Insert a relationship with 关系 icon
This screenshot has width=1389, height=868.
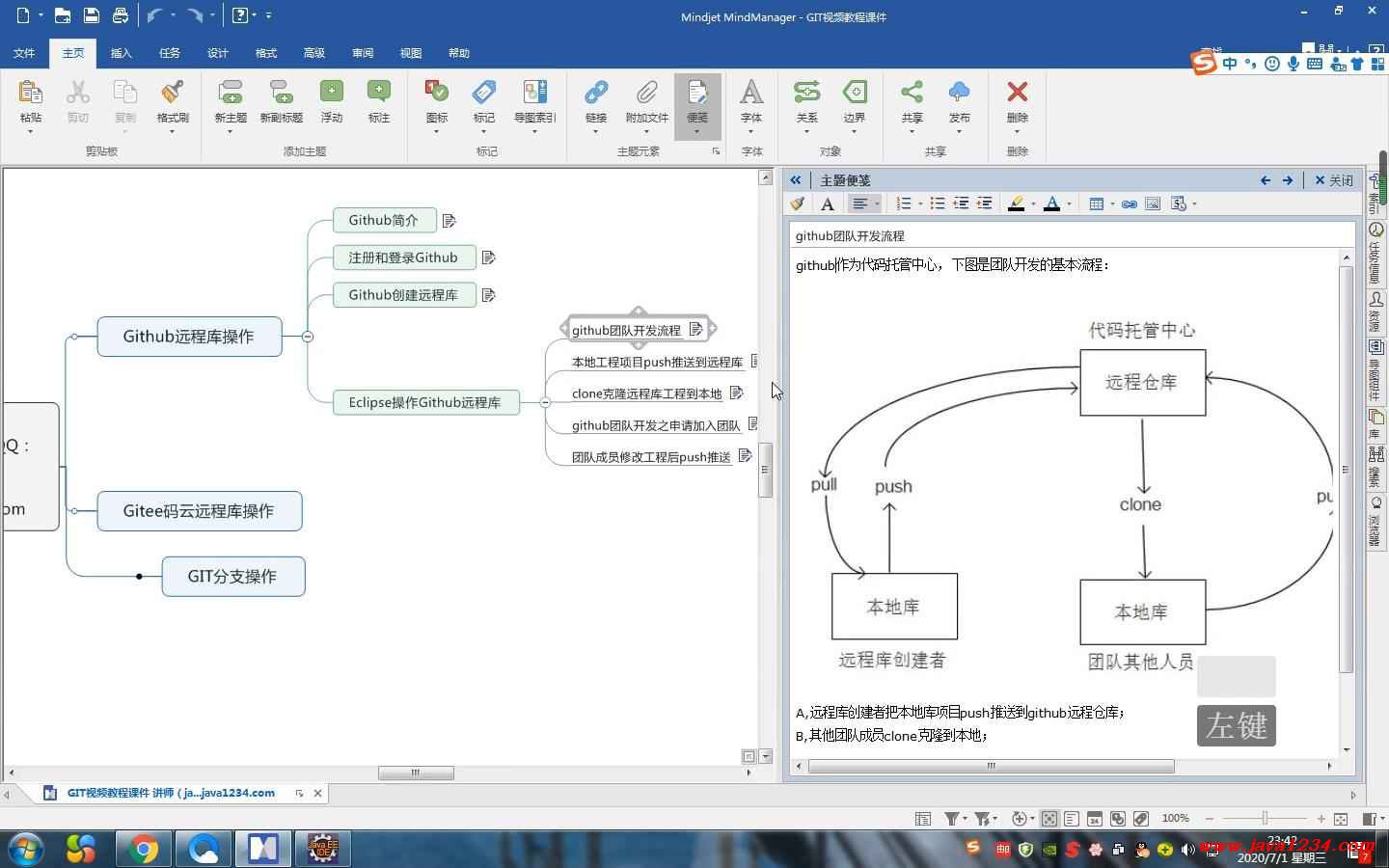pos(806,92)
